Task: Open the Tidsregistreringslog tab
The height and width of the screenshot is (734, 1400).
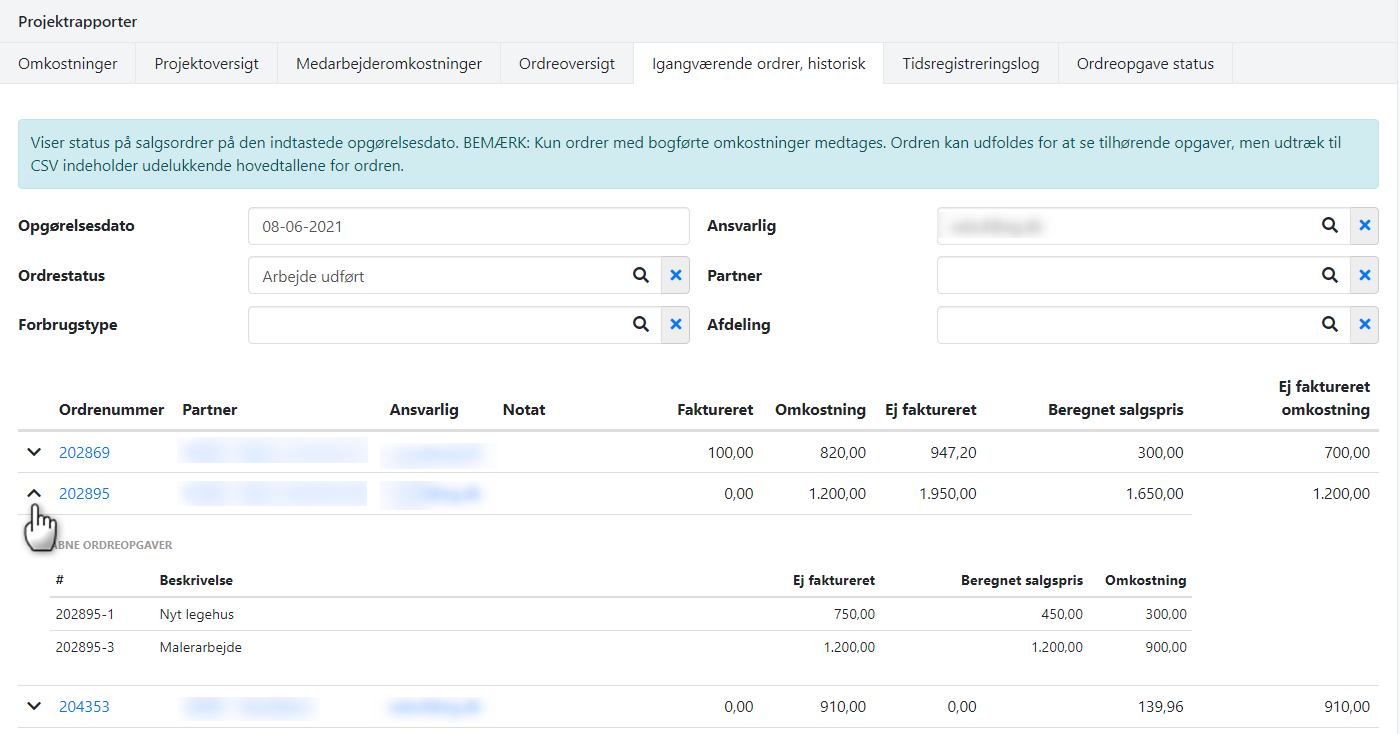Action: pyautogui.click(x=970, y=64)
